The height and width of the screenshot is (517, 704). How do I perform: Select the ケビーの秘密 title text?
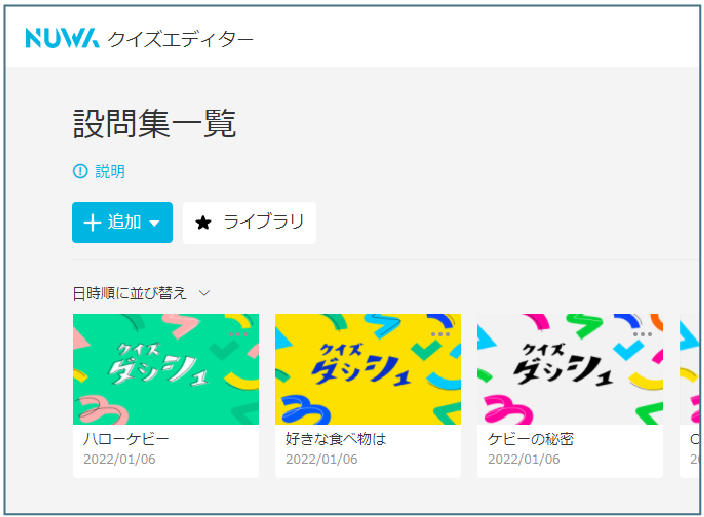(531, 438)
